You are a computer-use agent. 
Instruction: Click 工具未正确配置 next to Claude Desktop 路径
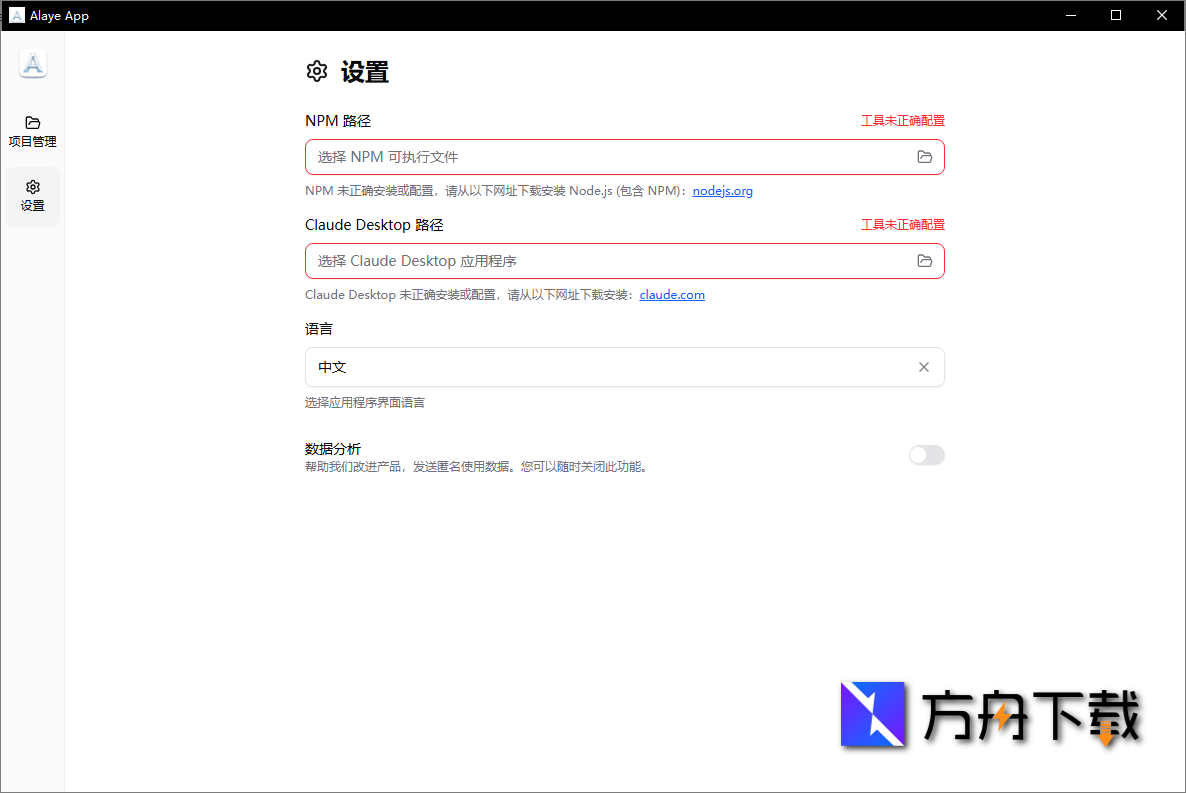point(902,224)
